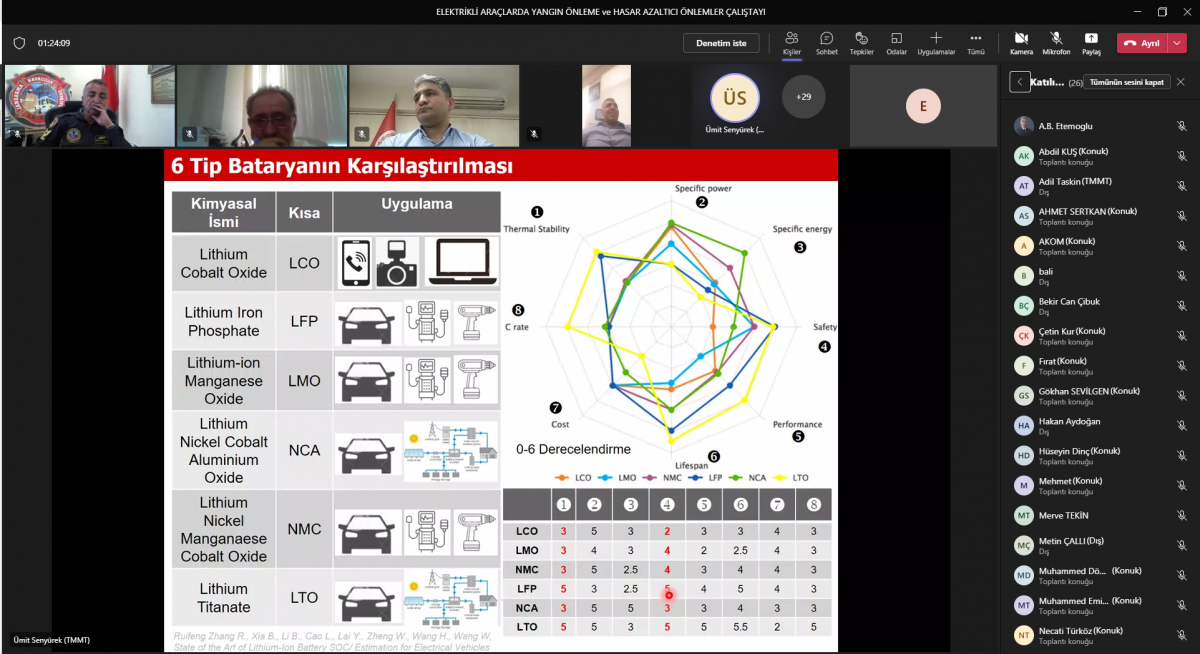Mute Necati Türköz's microphone
The image size is (1200, 654).
coord(1181,636)
